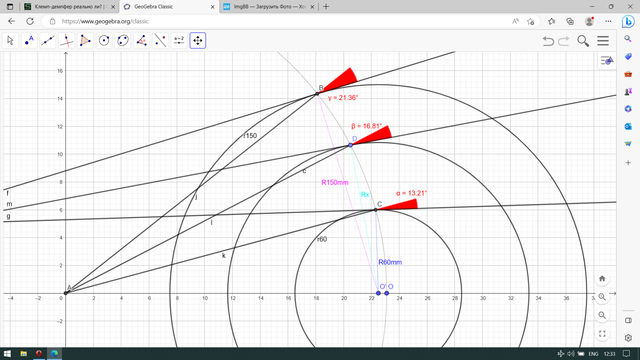Switch to the ImgBB tab
This screenshot has height=360, width=640.
pos(269,7)
